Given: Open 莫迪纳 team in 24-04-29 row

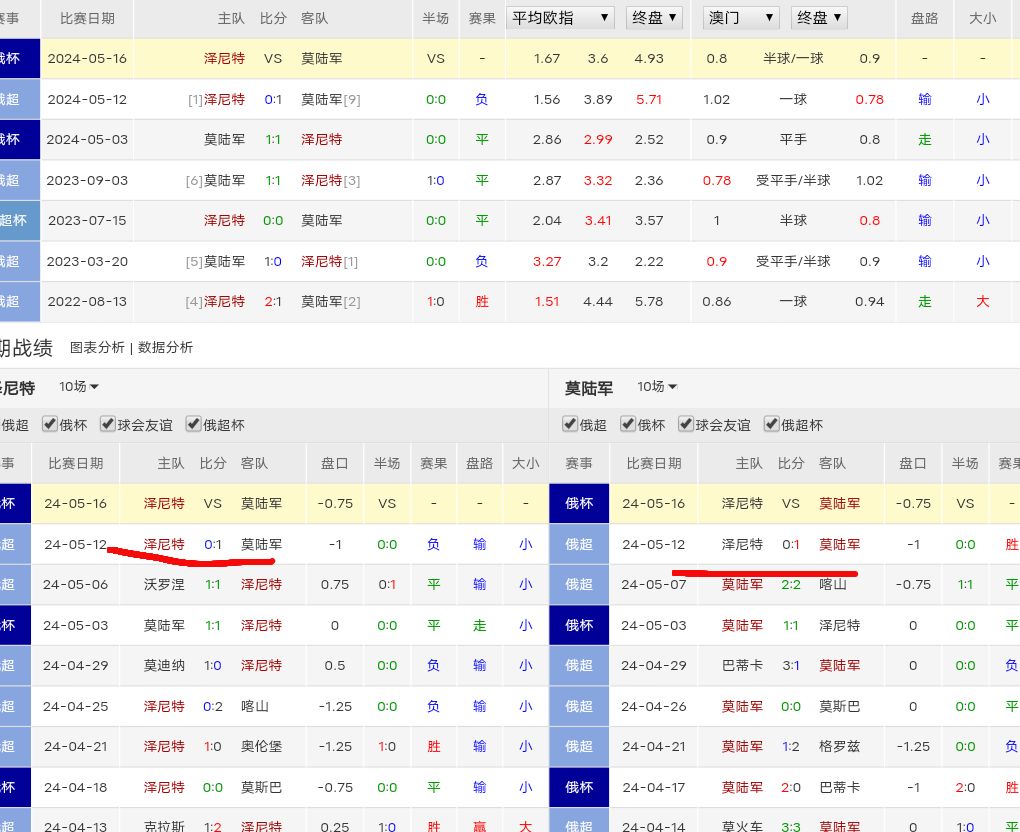Looking at the screenshot, I should [164, 665].
